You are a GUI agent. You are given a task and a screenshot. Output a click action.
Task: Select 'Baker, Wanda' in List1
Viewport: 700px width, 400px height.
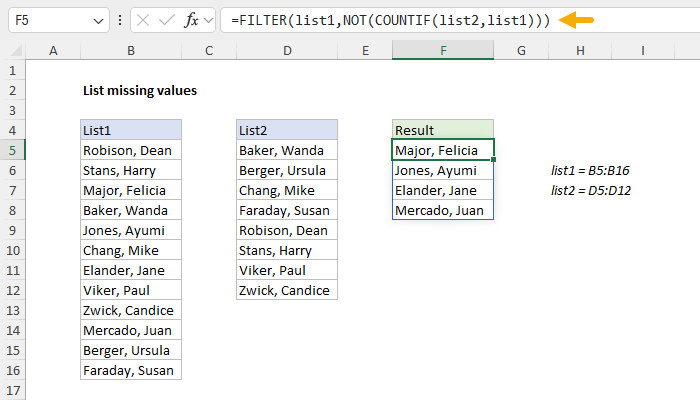coord(131,210)
